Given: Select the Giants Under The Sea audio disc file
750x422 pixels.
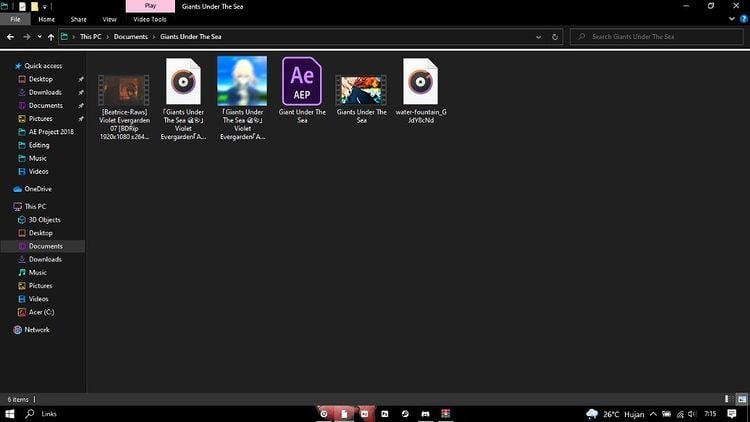Looking at the screenshot, I should click(183, 99).
